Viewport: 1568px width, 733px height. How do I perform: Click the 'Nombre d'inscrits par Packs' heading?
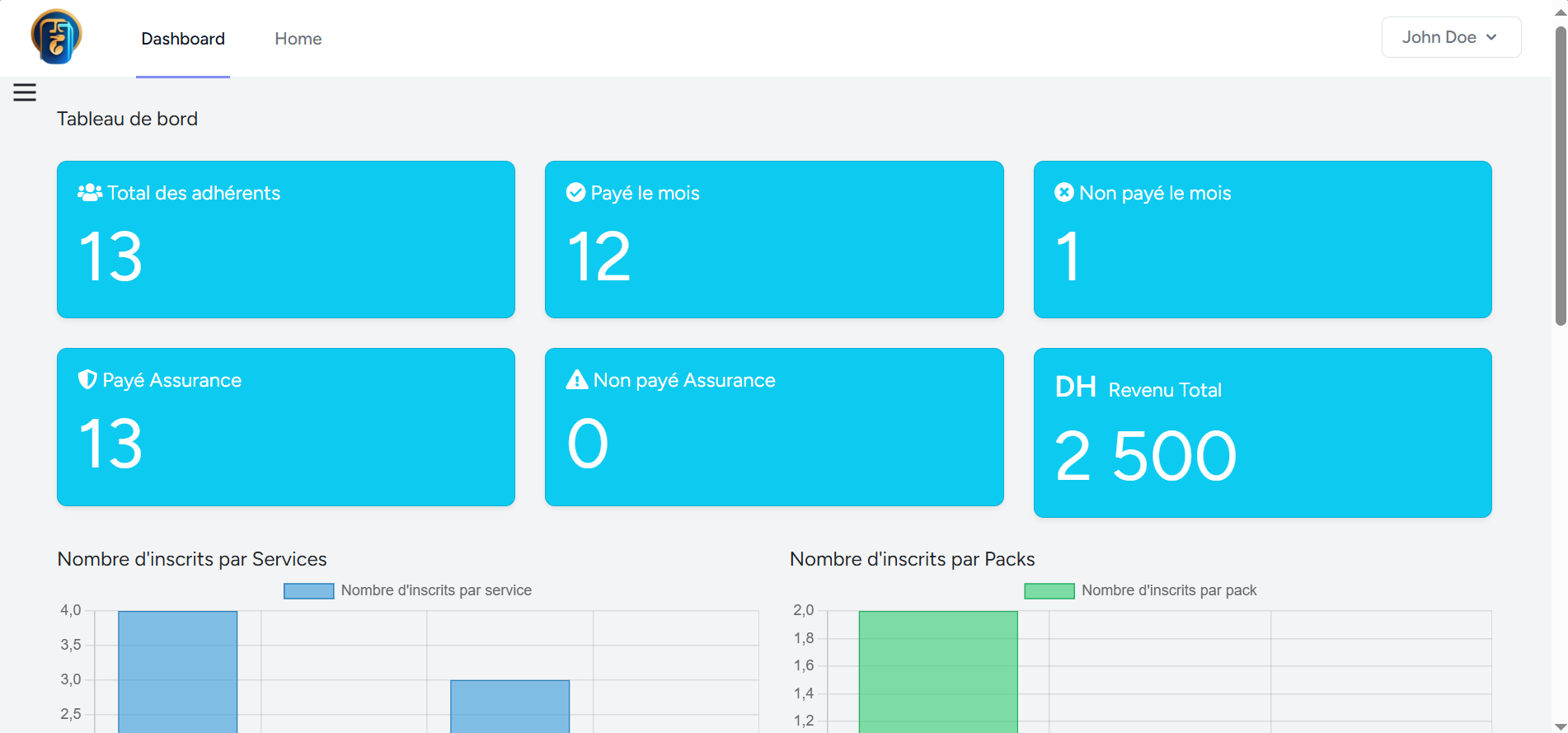913,559
